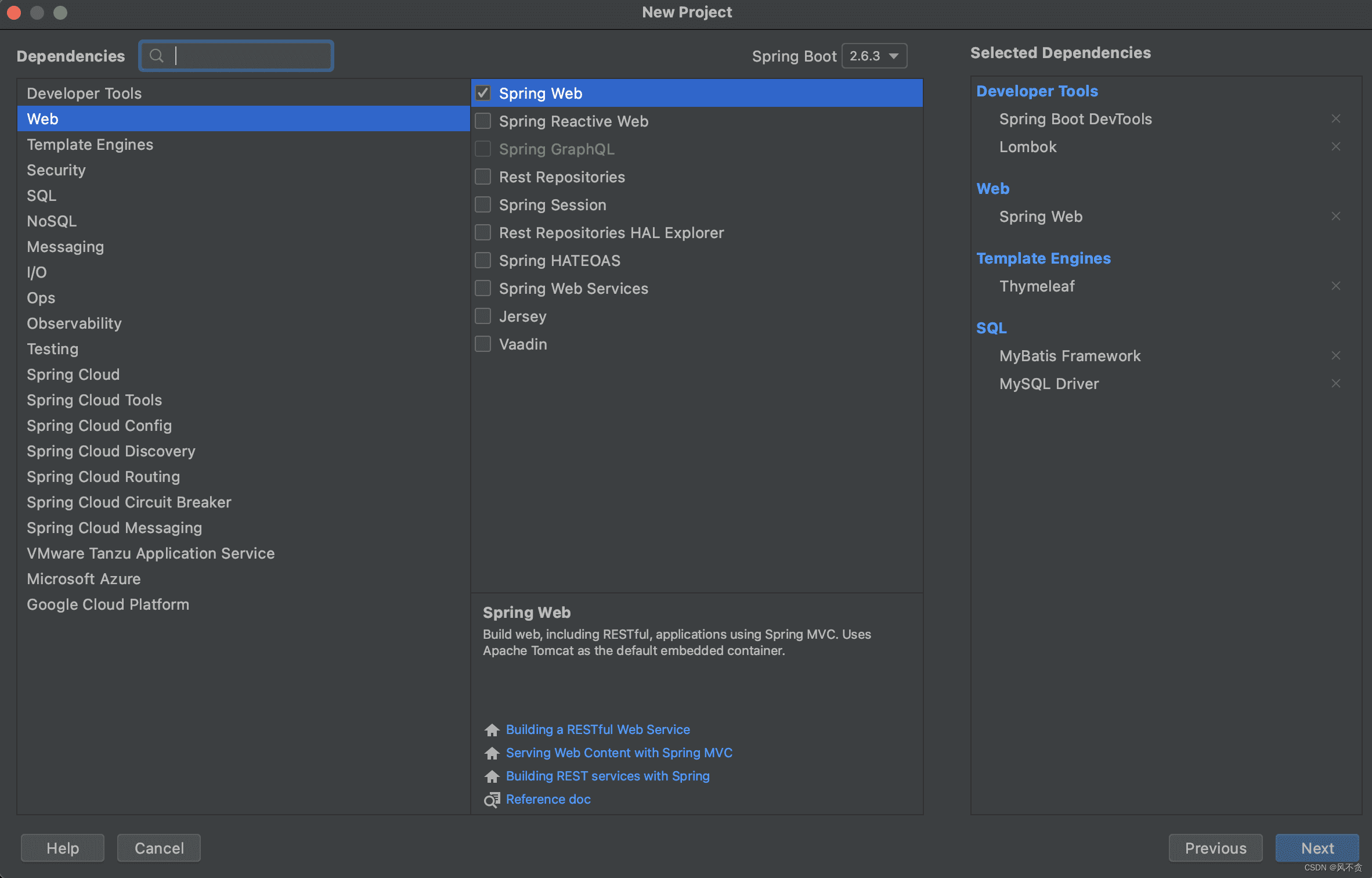Go back with the Previous button
Image resolution: width=1372 pixels, height=878 pixels.
point(1215,848)
